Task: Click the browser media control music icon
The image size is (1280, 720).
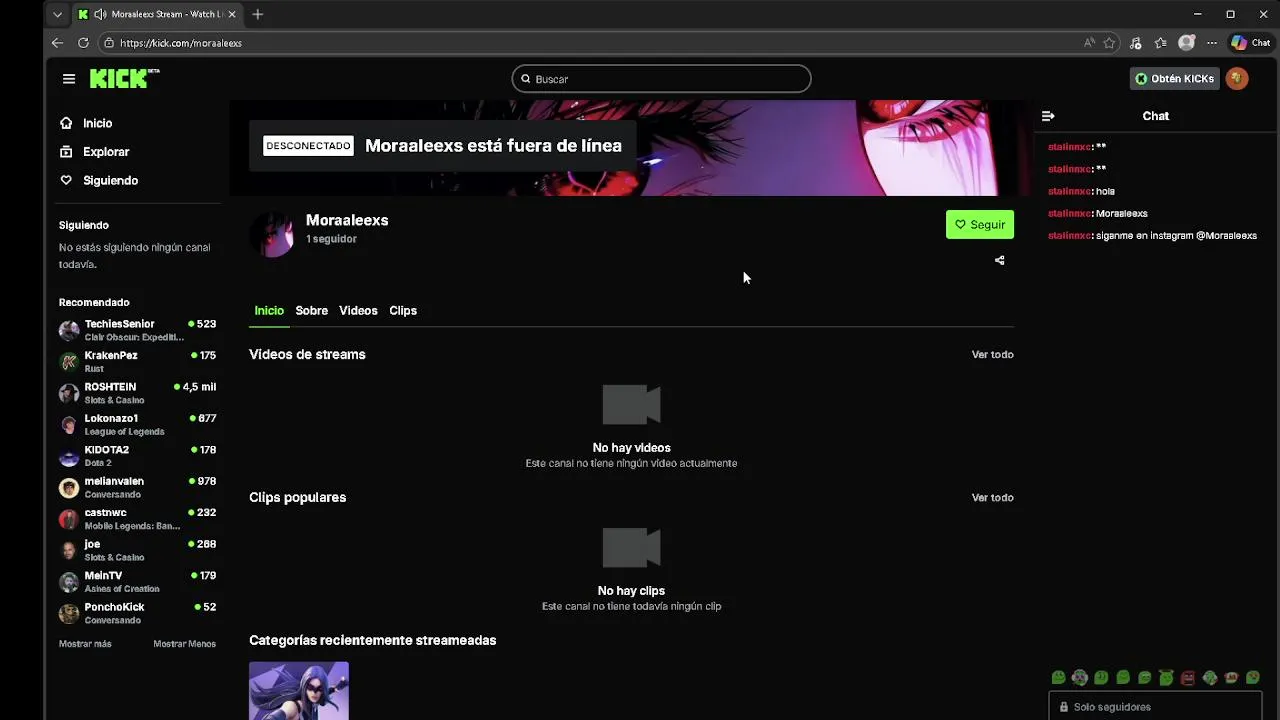Action: click(1135, 43)
